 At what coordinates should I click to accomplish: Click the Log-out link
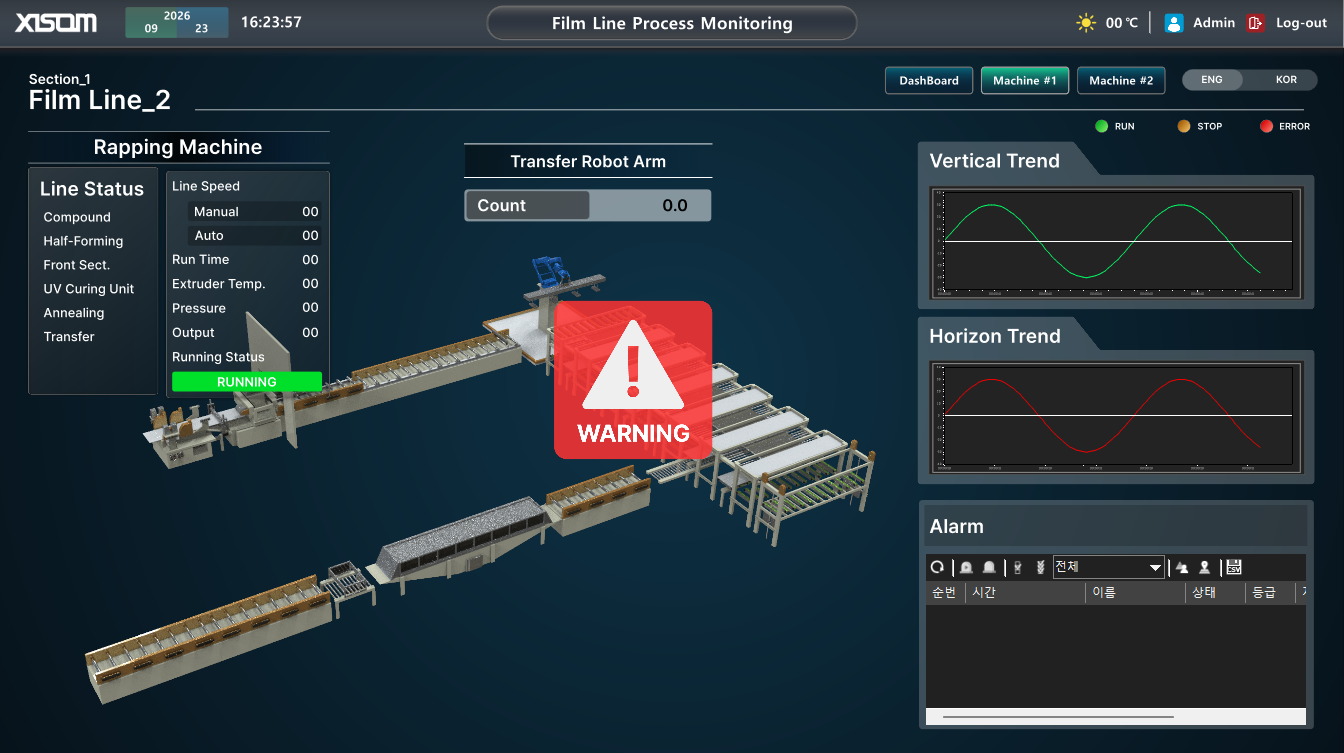pyautogui.click(x=1301, y=22)
